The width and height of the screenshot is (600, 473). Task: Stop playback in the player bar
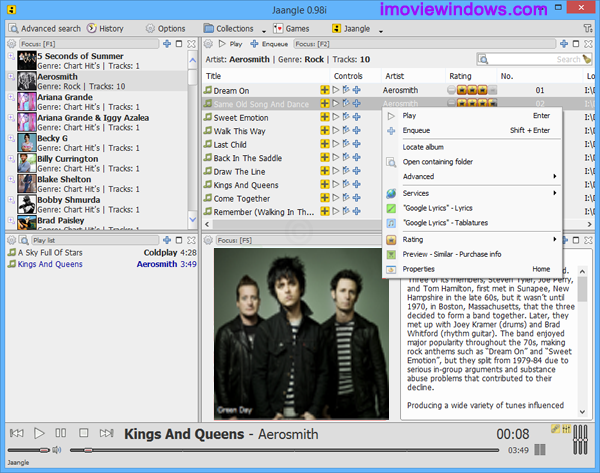pyautogui.click(x=83, y=433)
